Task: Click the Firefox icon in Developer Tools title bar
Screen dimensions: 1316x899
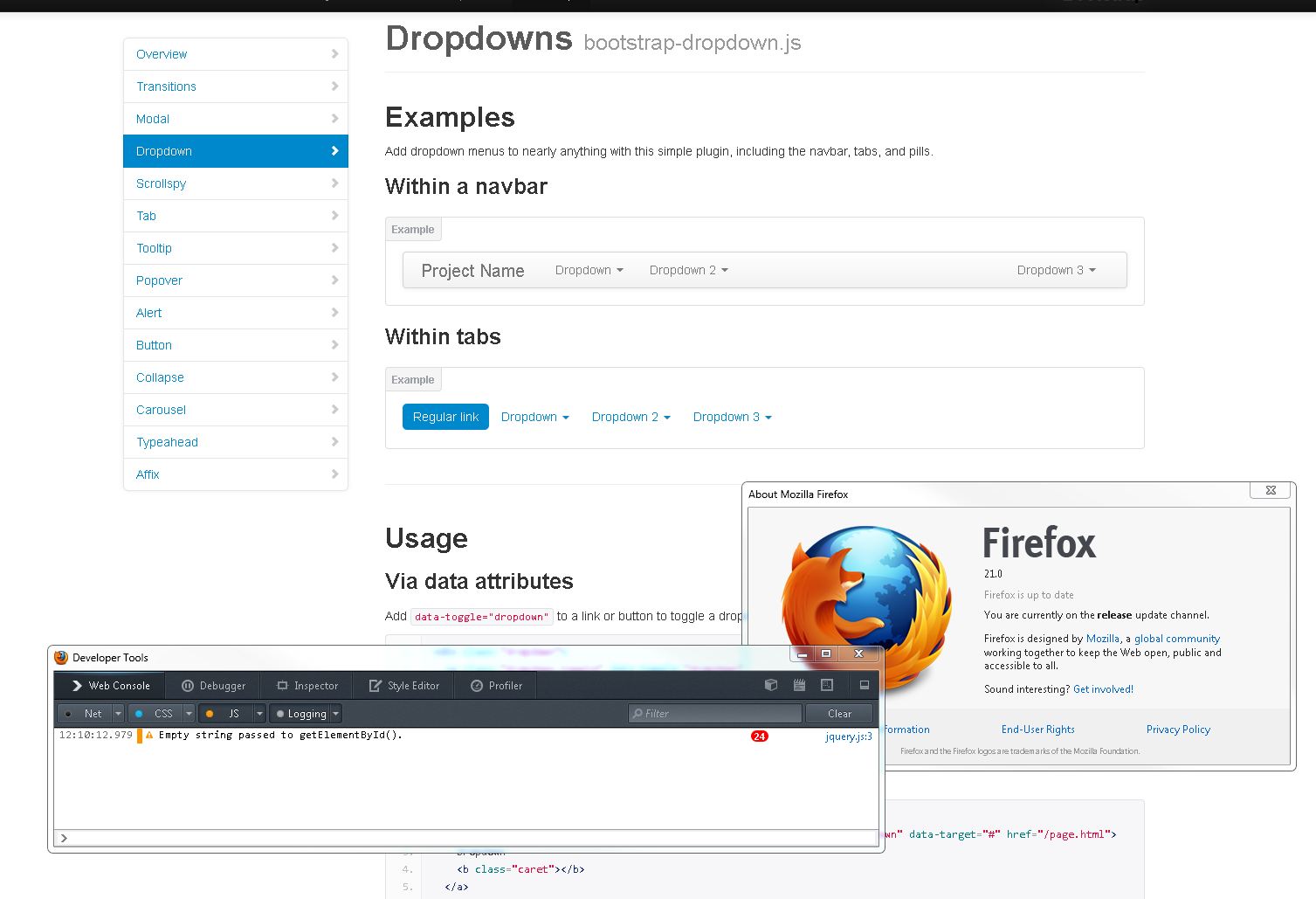Action: [x=61, y=657]
